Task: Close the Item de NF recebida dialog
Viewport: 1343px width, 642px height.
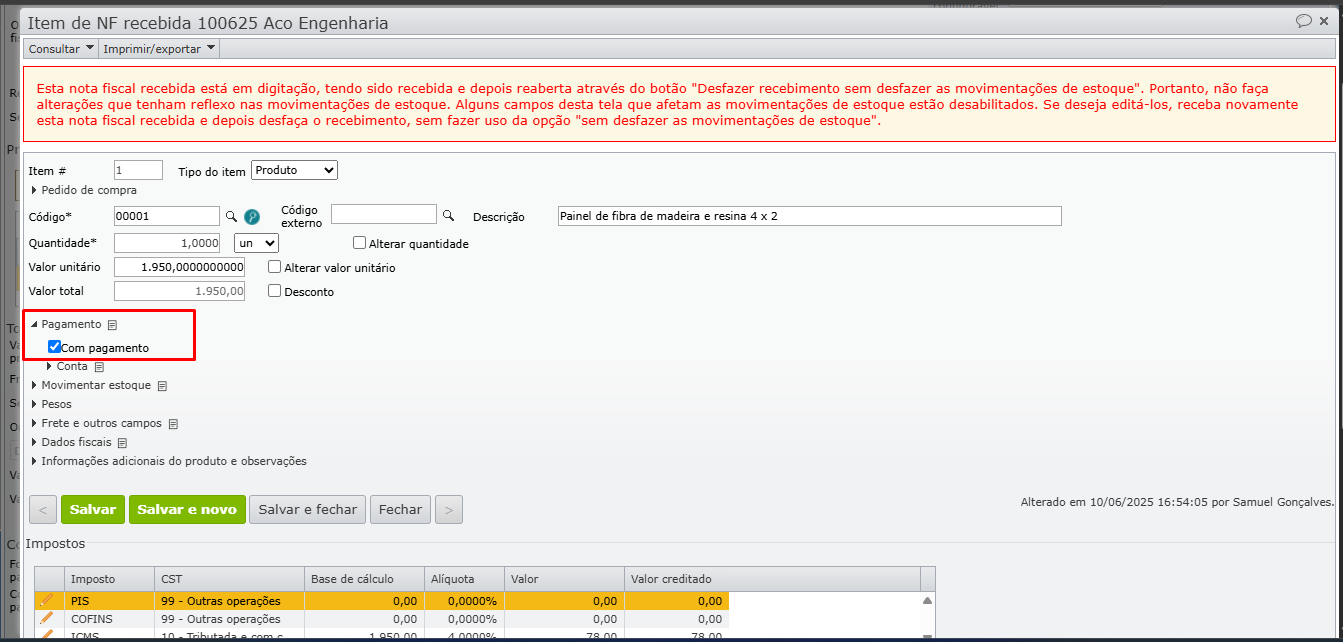Action: tap(1326, 21)
